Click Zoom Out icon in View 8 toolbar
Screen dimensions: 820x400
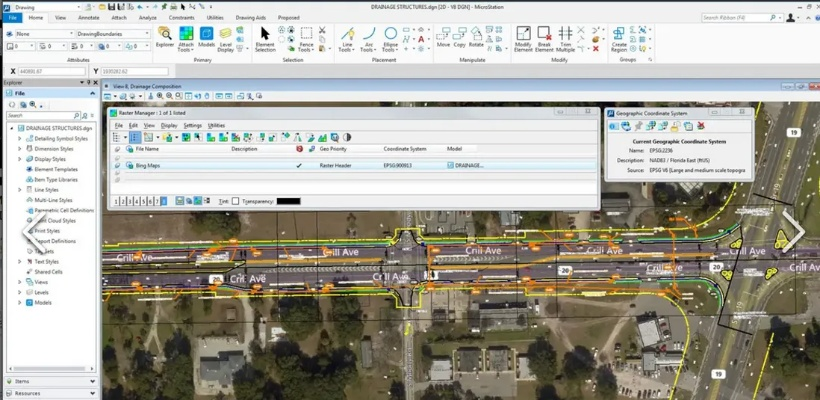coord(169,96)
